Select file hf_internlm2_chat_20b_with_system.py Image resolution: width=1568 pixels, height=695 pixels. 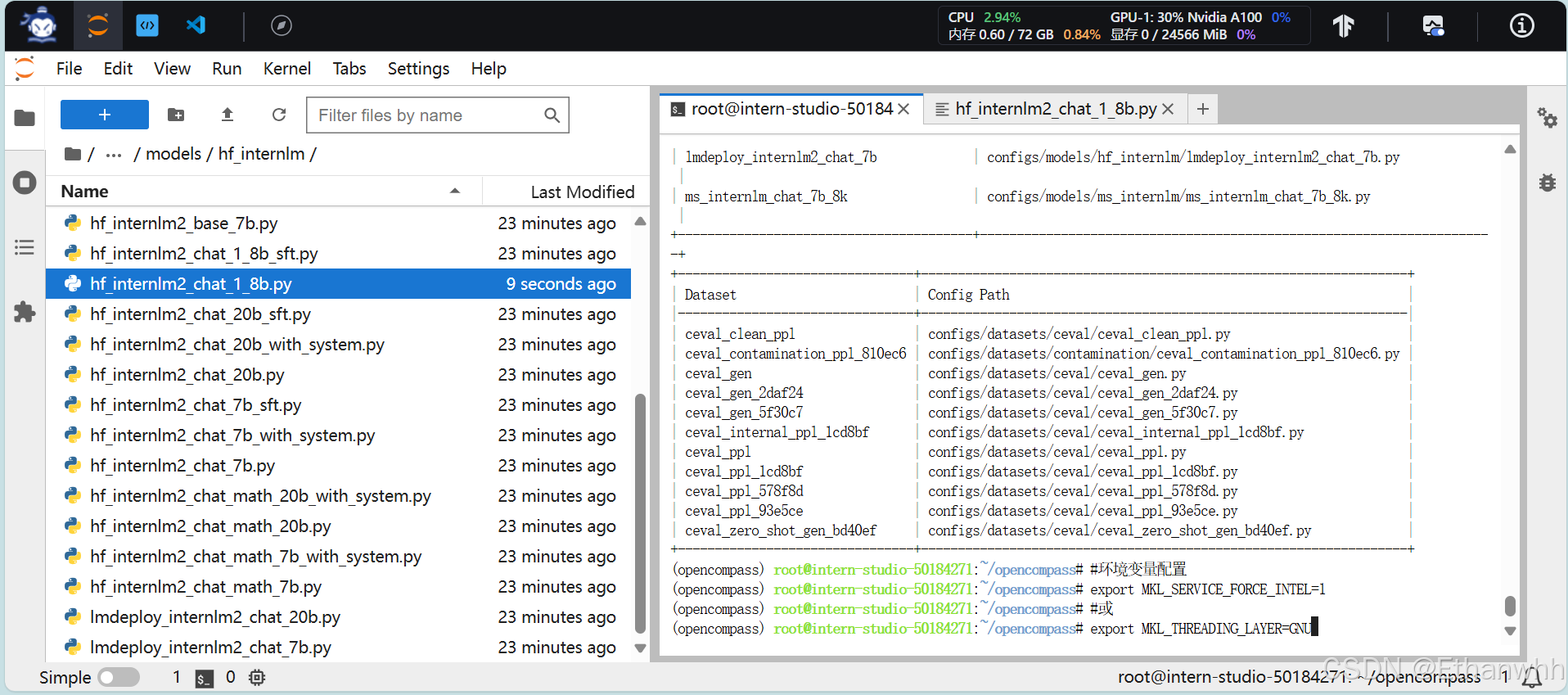(338, 345)
